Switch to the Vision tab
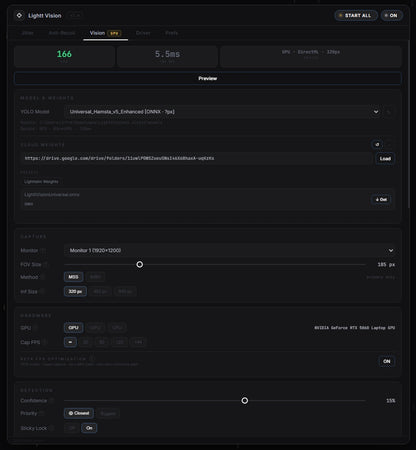Image resolution: width=416 pixels, height=450 pixels. pos(105,33)
